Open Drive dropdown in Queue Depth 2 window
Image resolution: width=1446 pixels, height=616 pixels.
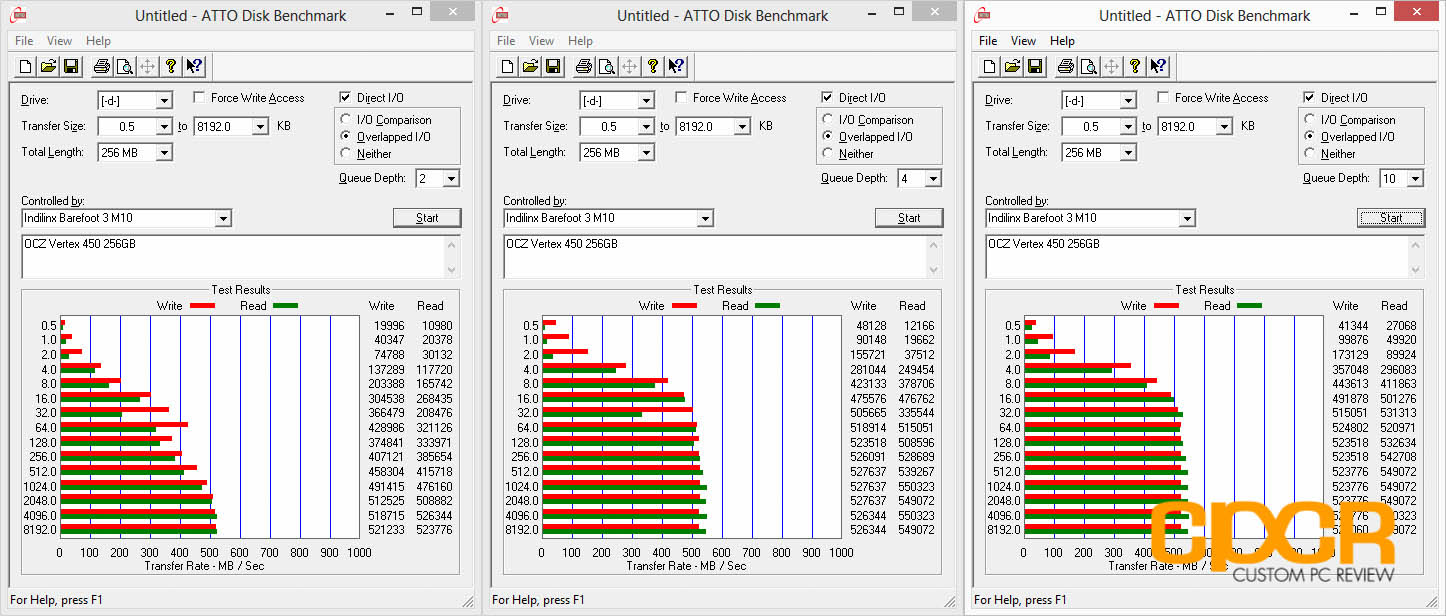pyautogui.click(x=164, y=100)
